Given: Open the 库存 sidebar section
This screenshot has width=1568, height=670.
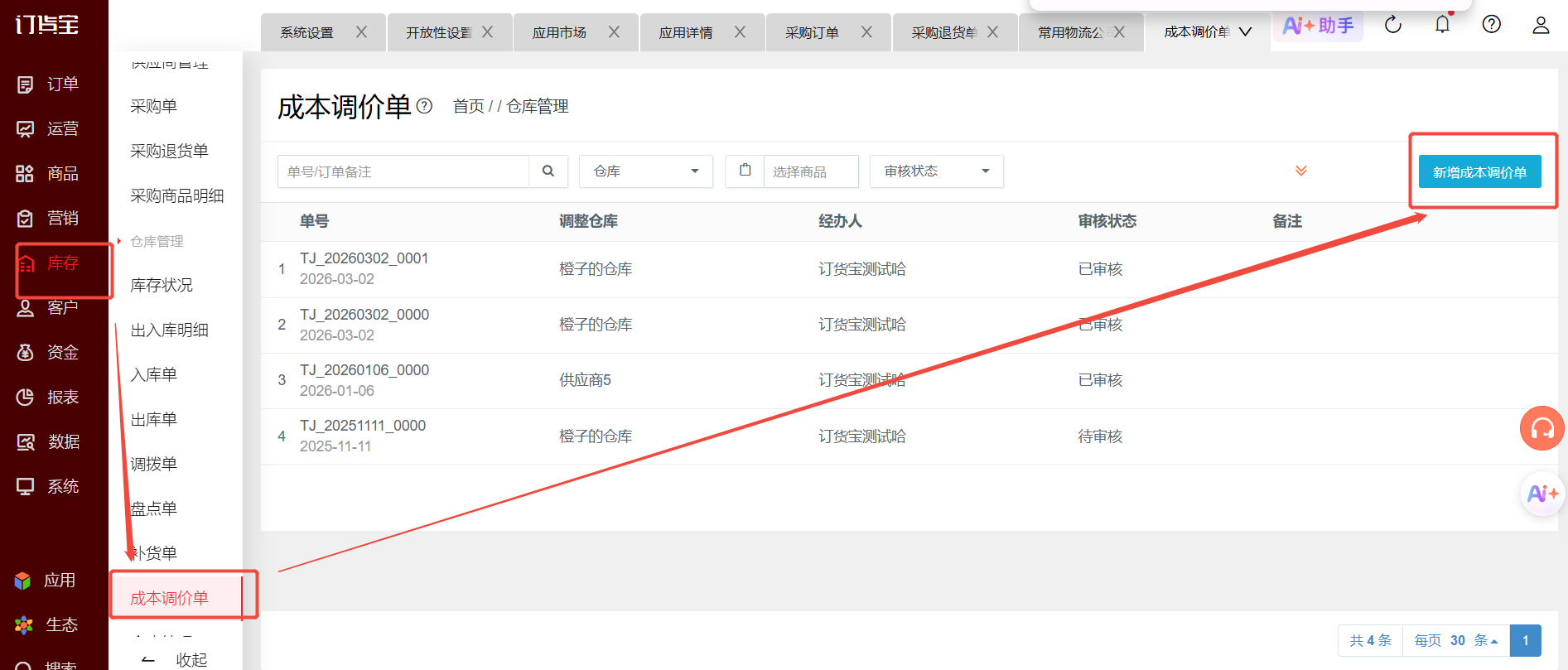Looking at the screenshot, I should tap(48, 263).
